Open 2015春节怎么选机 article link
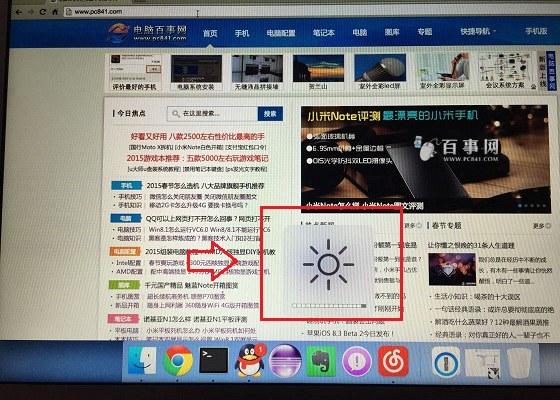 coord(205,186)
